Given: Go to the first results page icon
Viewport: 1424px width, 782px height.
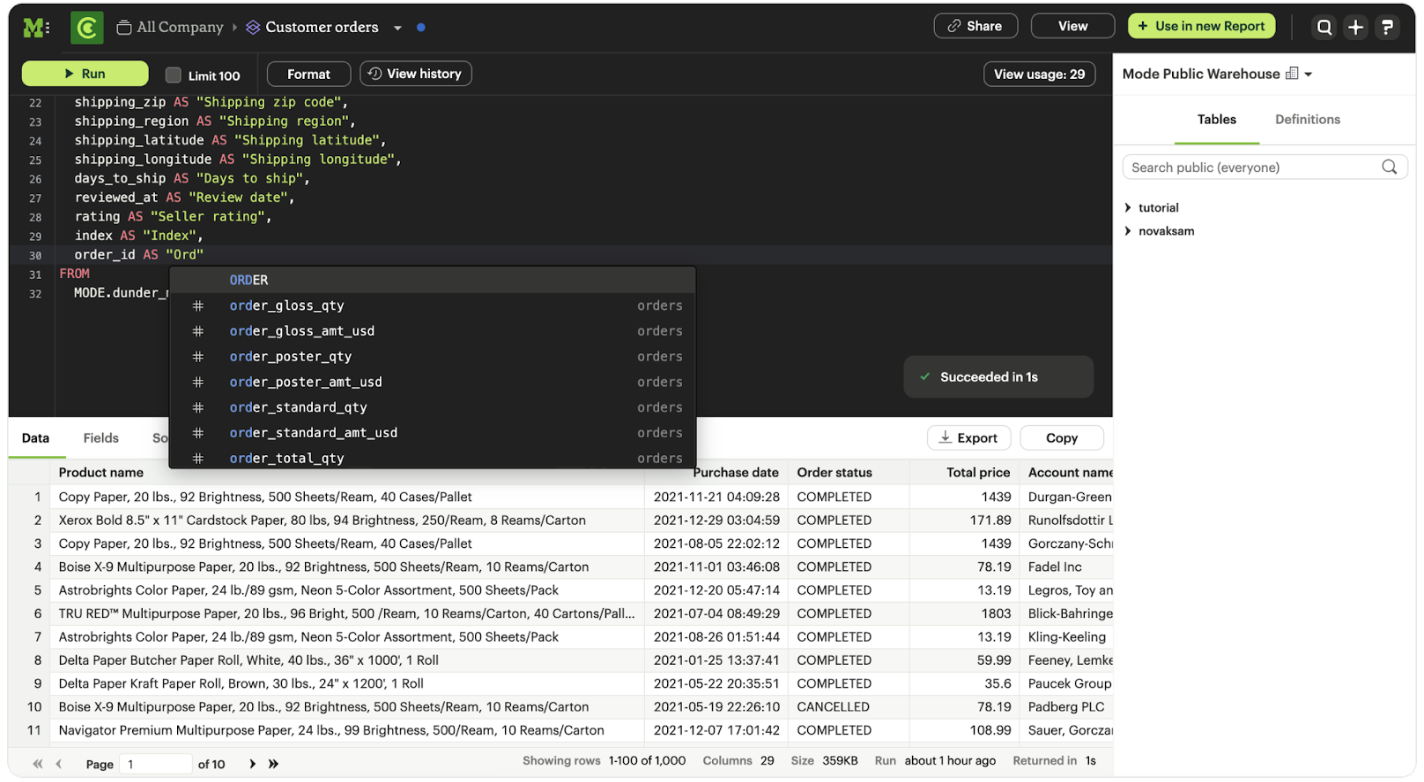Looking at the screenshot, I should click(x=38, y=764).
